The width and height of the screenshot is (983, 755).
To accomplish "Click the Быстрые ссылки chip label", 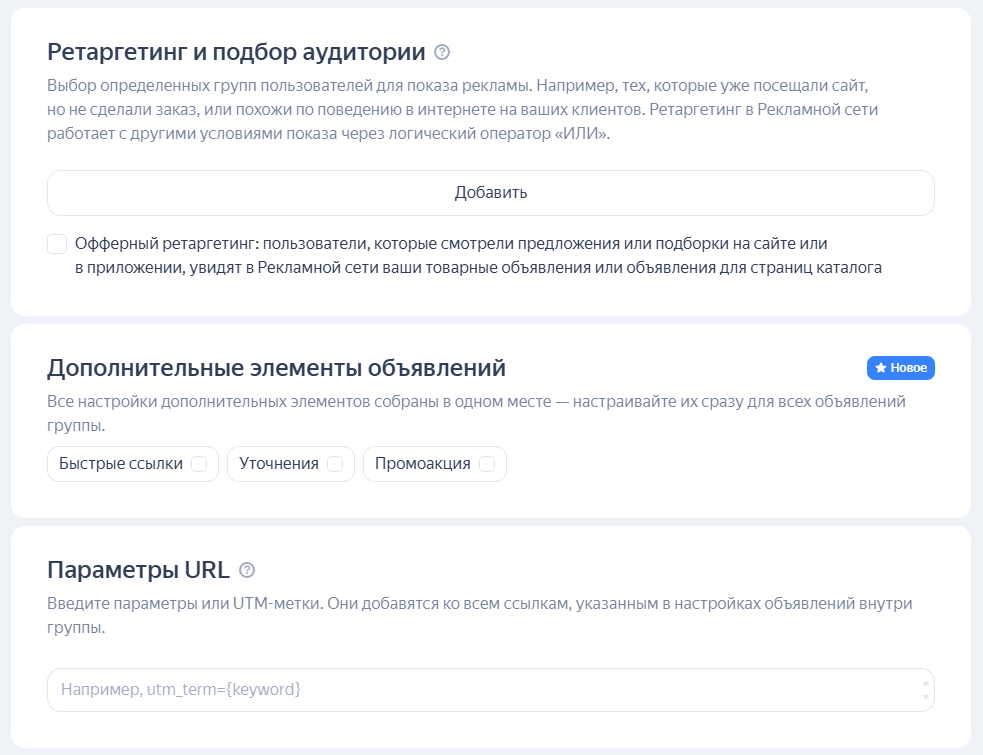I will (x=121, y=464).
